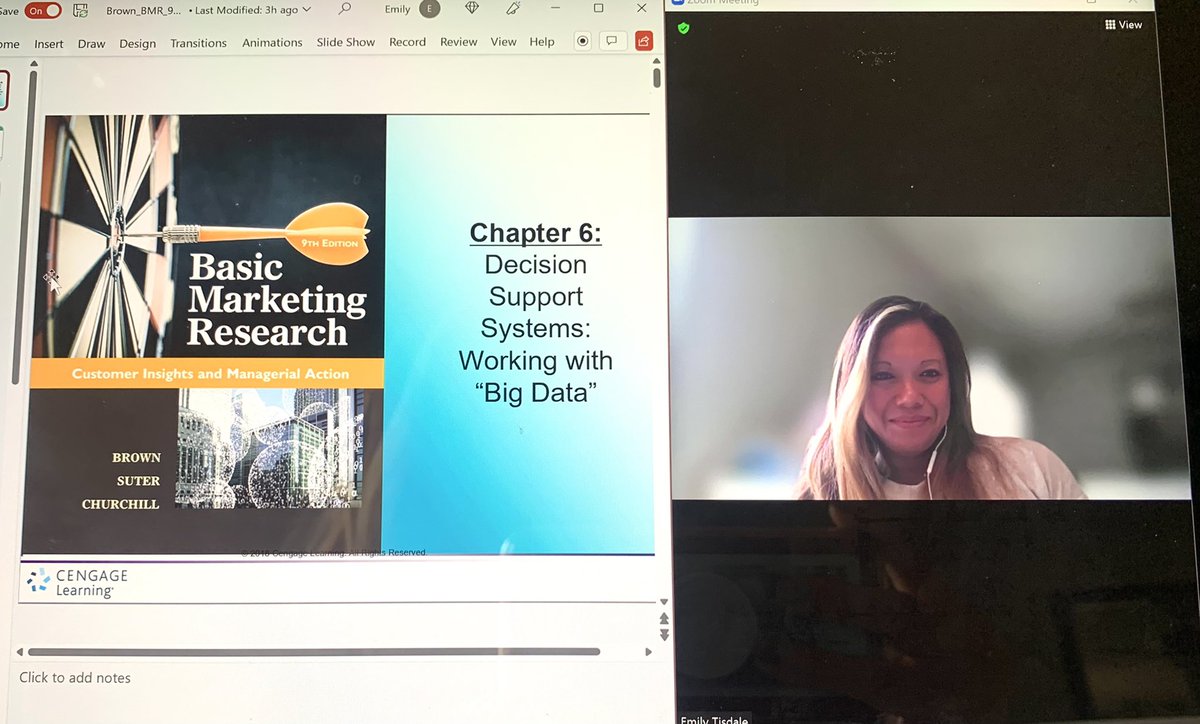
Task: Click the record circle icon in ribbon
Action: point(583,41)
